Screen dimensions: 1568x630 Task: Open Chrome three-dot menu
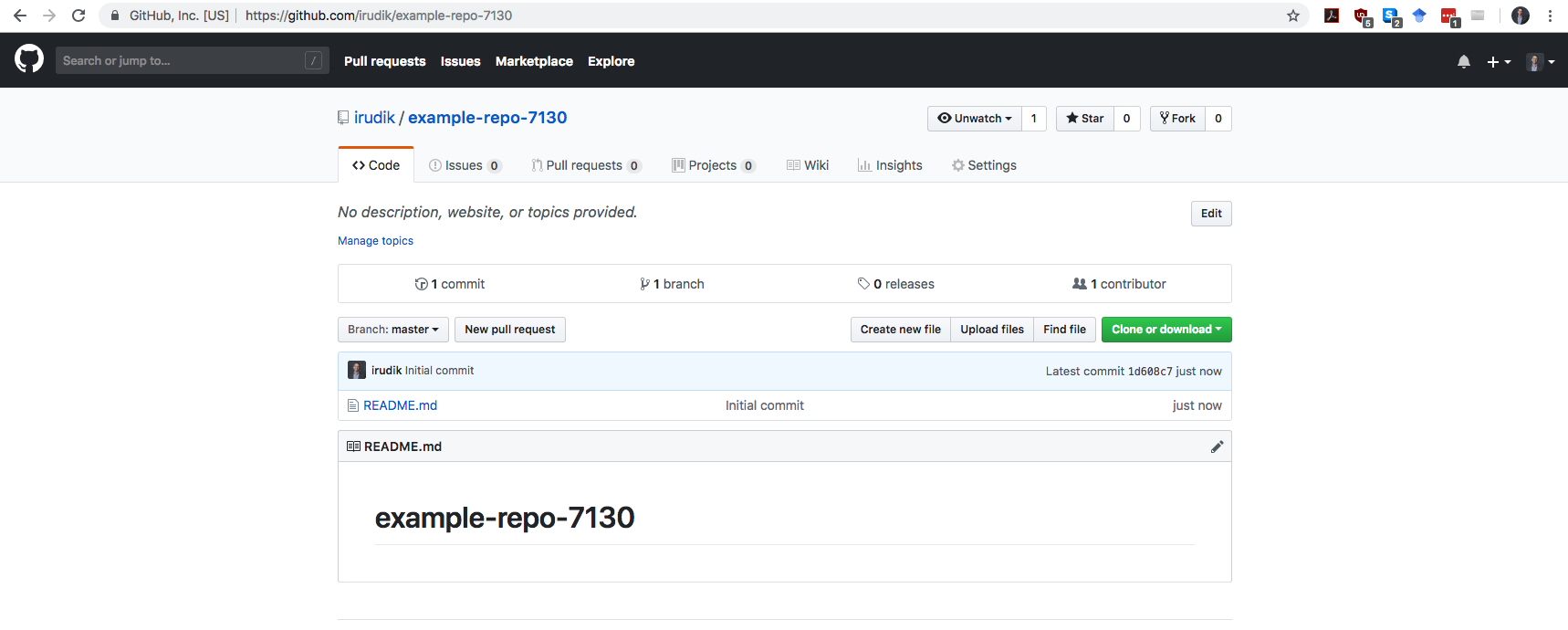point(1550,16)
